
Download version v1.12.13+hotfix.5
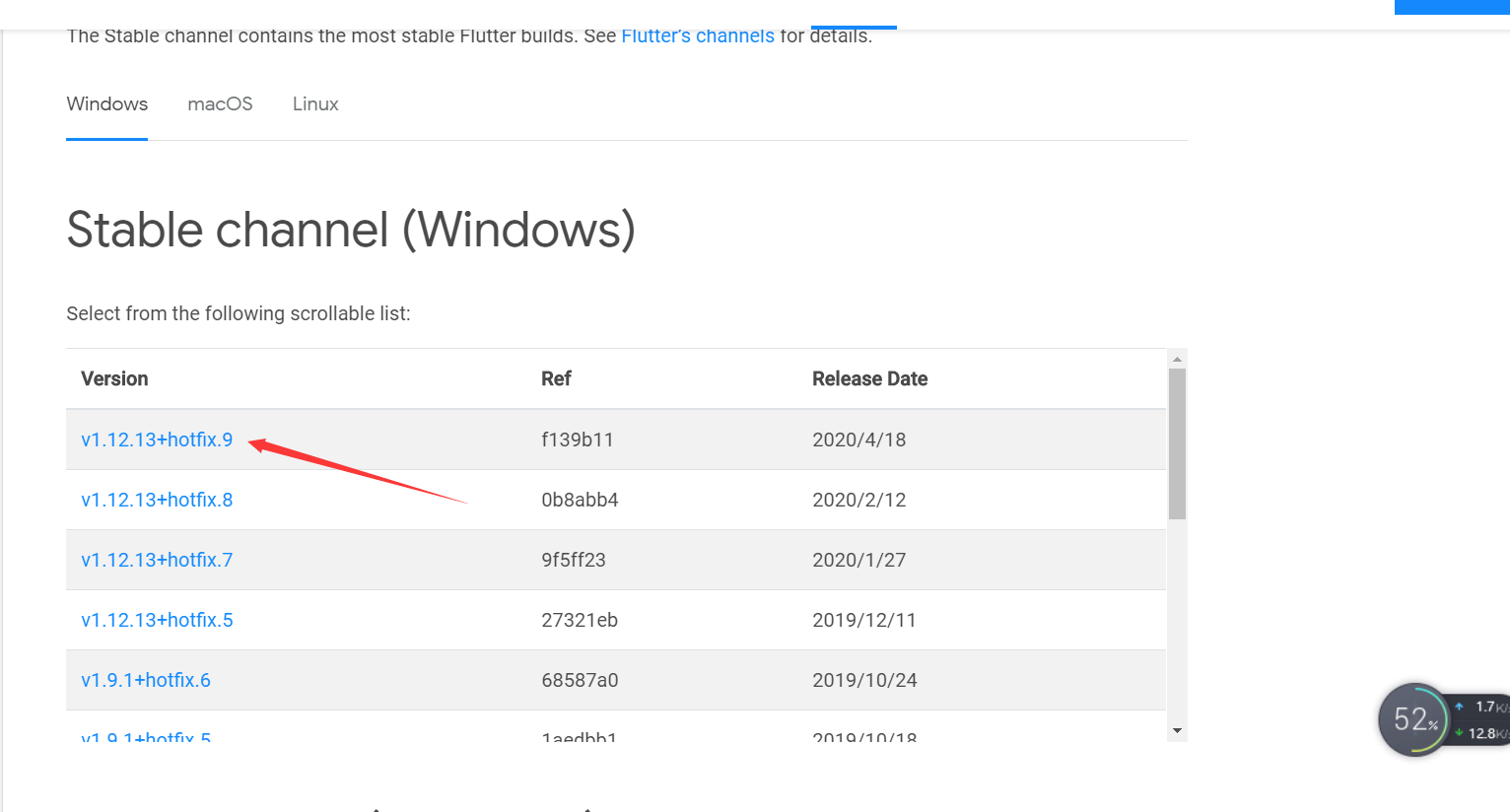coord(157,620)
